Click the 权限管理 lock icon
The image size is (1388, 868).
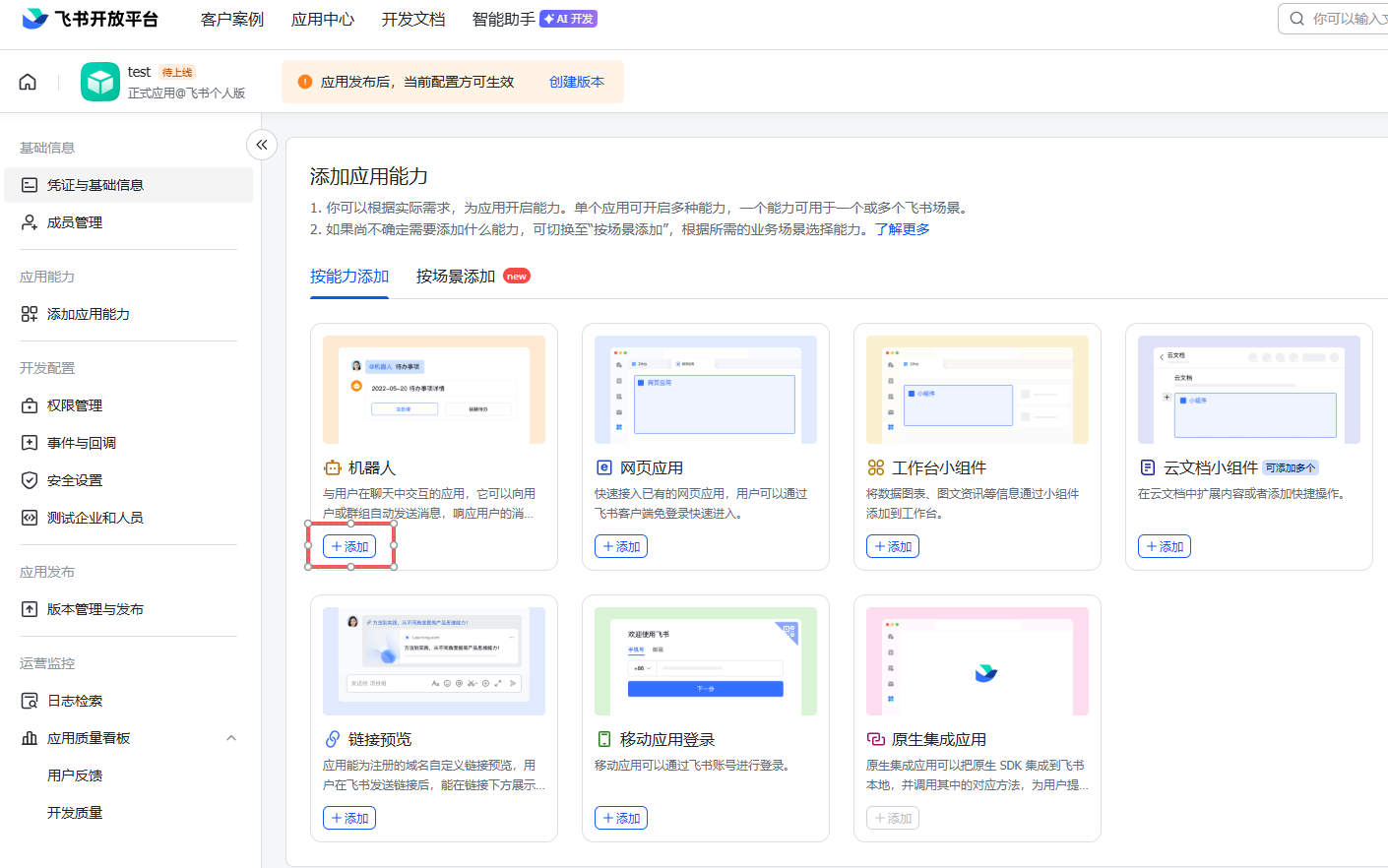30,405
